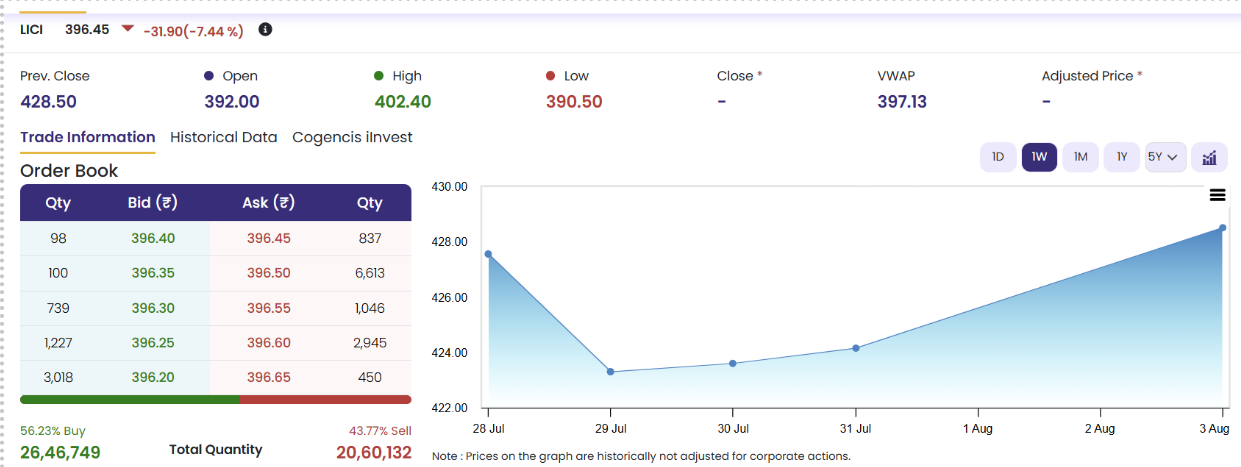Click the top bid price 396.40
This screenshot has height=467, width=1241.
[153, 238]
